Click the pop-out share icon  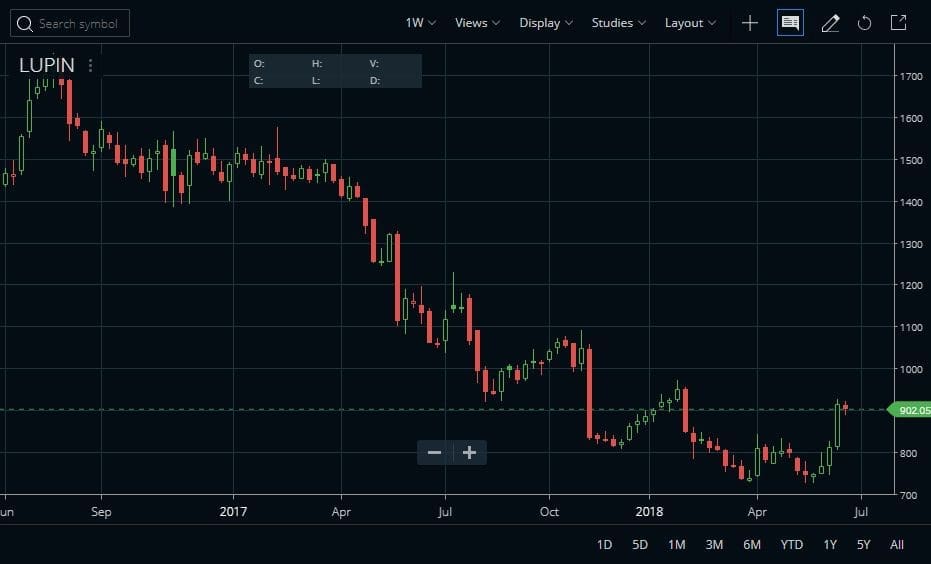[898, 23]
